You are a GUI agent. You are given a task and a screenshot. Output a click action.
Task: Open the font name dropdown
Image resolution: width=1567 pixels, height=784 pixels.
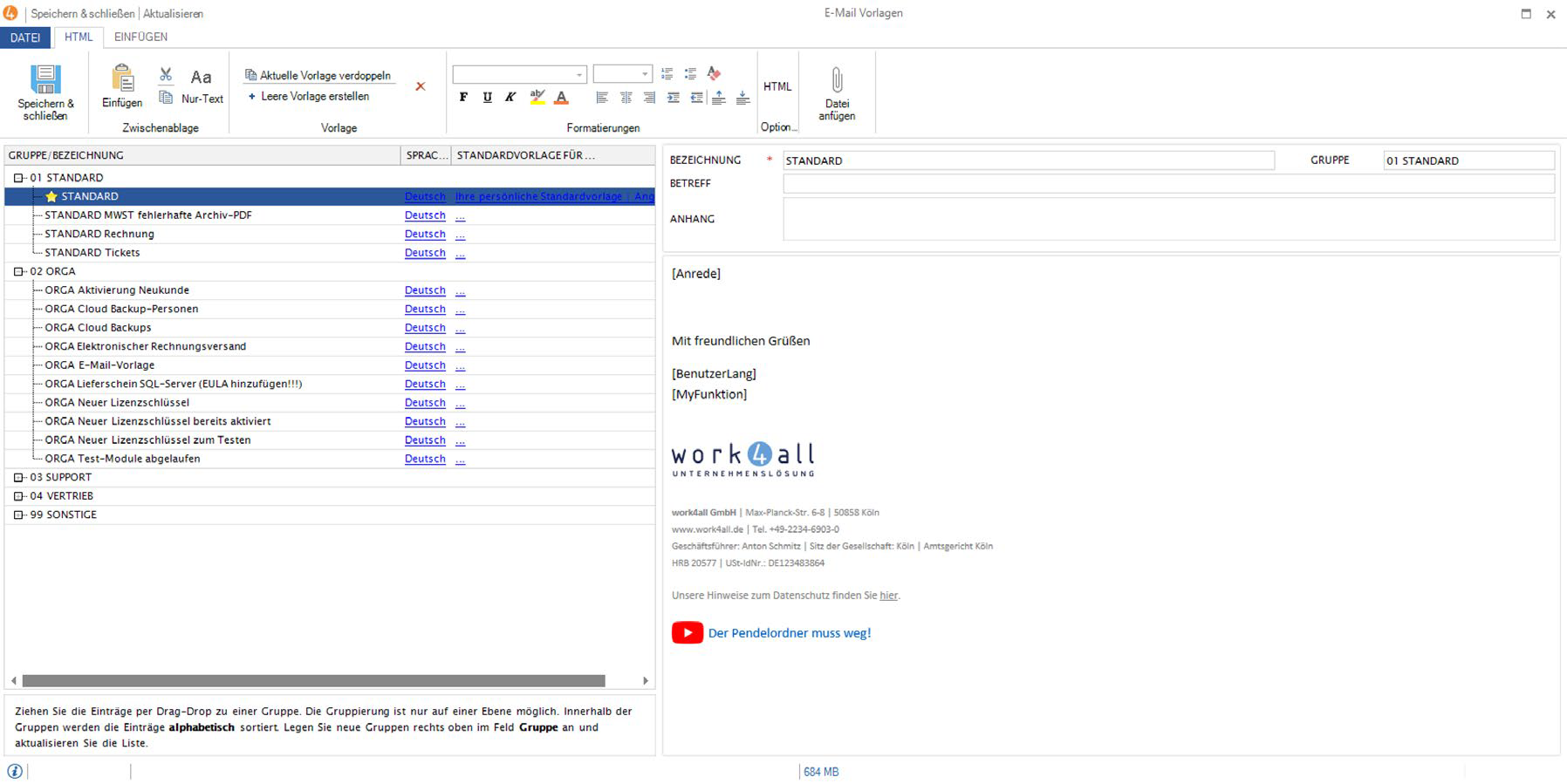[578, 74]
